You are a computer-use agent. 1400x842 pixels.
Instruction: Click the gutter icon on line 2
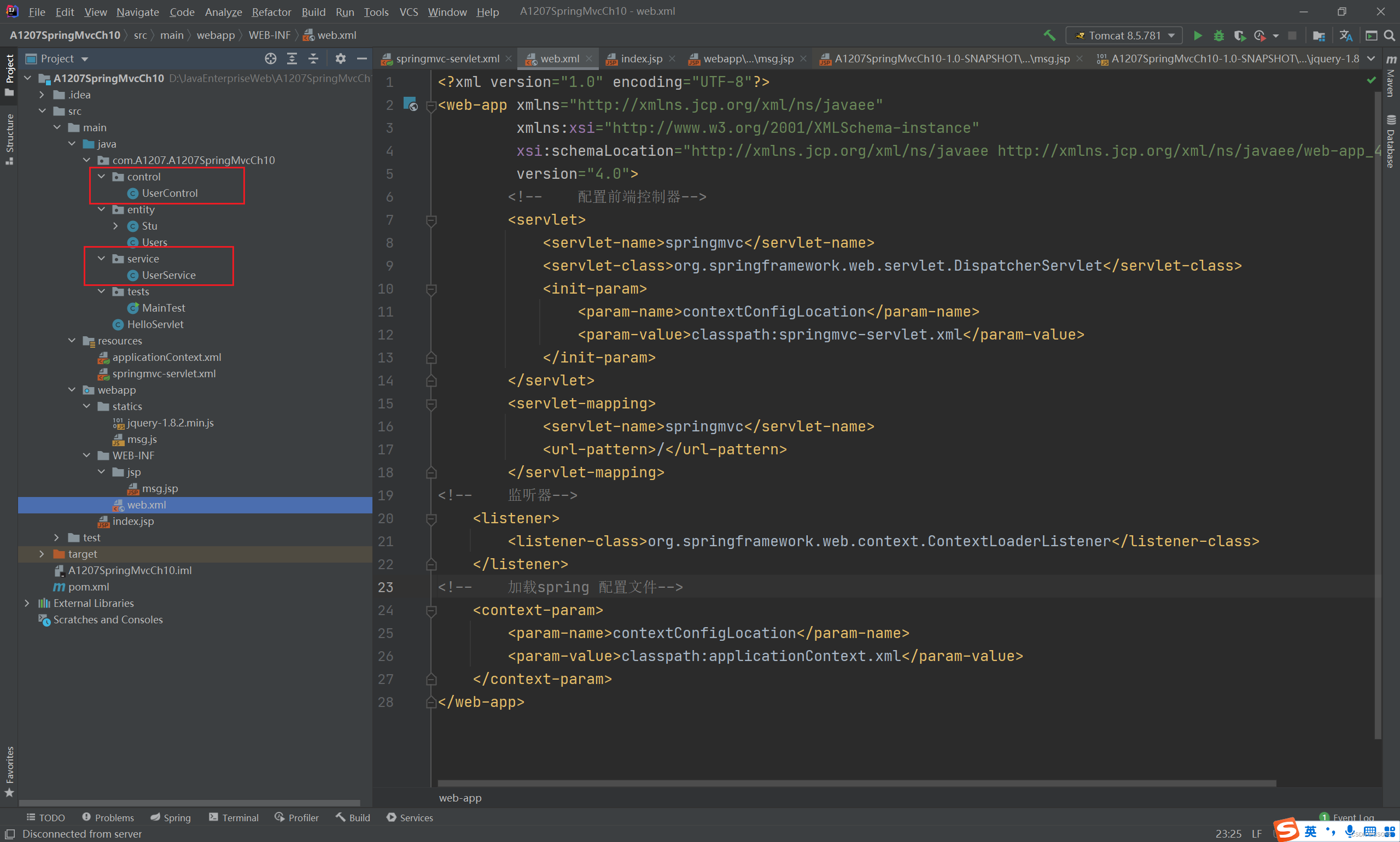(x=410, y=104)
